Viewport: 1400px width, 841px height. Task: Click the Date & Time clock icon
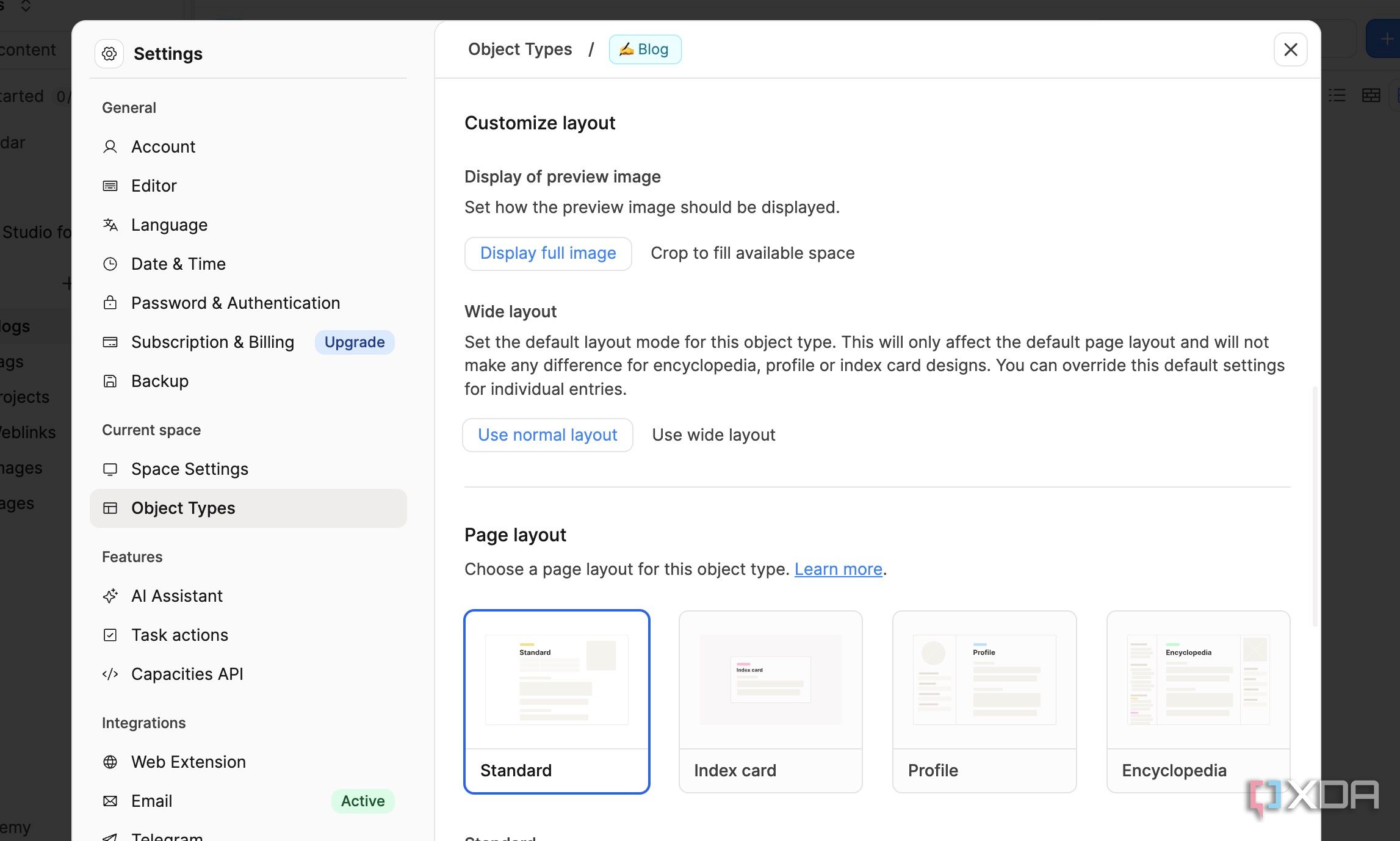[110, 264]
